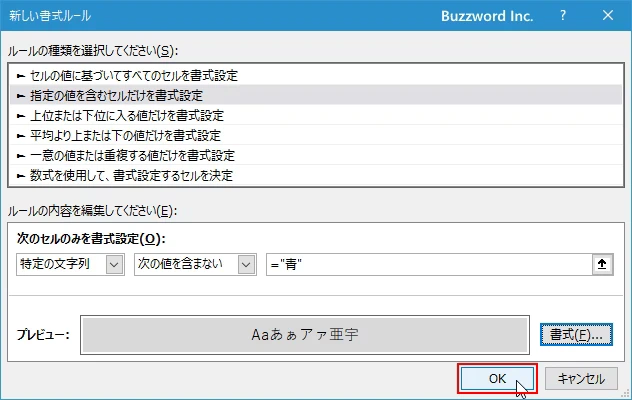Click the ルールの内容を編集してください(E): label

(92, 211)
